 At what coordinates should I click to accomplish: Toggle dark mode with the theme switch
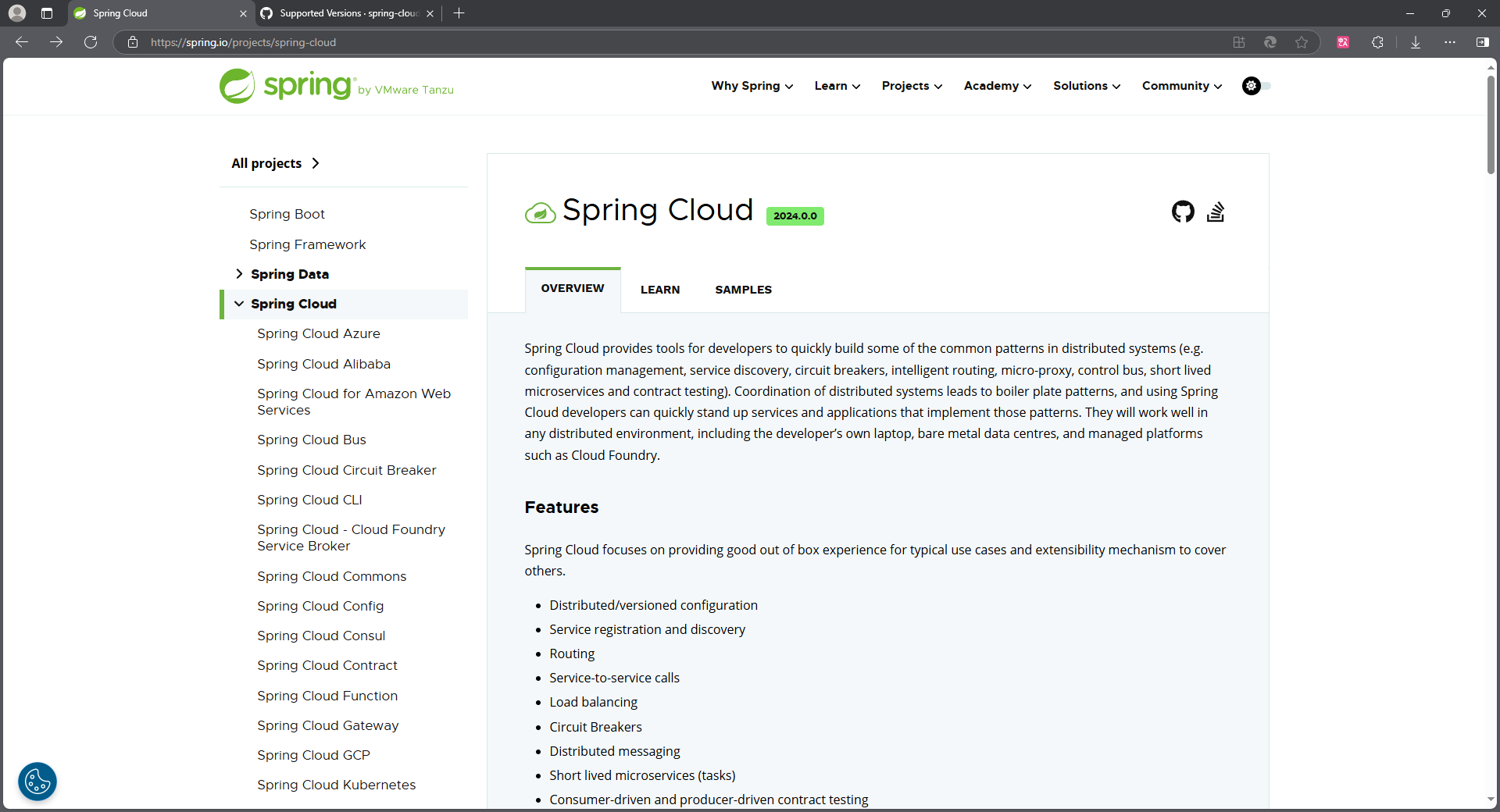coord(1255,86)
